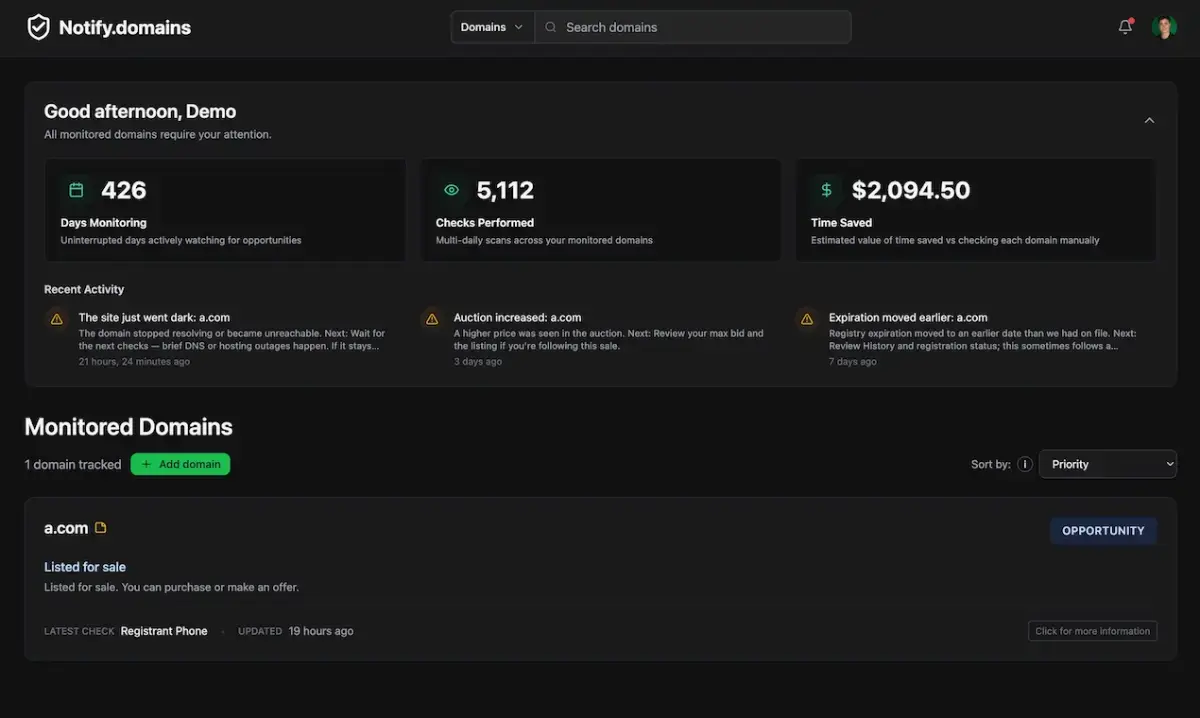
Task: Open 'Expiration moved earlier: a.com' activity
Action: pos(908,317)
